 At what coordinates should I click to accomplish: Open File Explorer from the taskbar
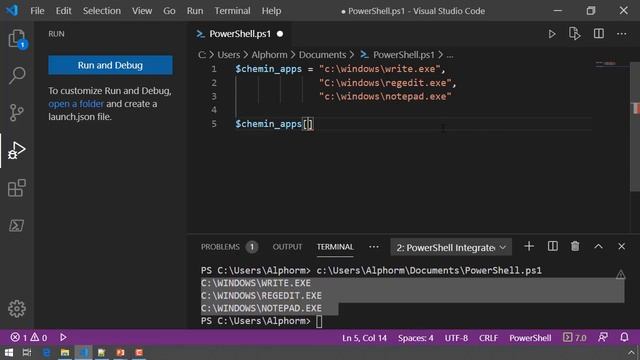pyautogui.click(x=64, y=353)
